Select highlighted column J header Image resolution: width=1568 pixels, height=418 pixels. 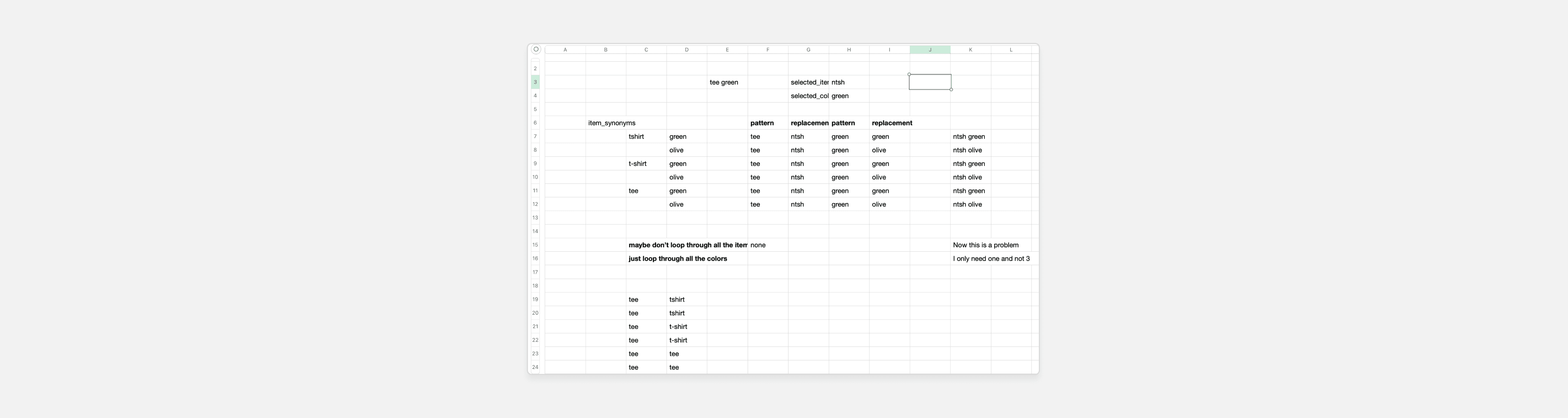point(930,50)
